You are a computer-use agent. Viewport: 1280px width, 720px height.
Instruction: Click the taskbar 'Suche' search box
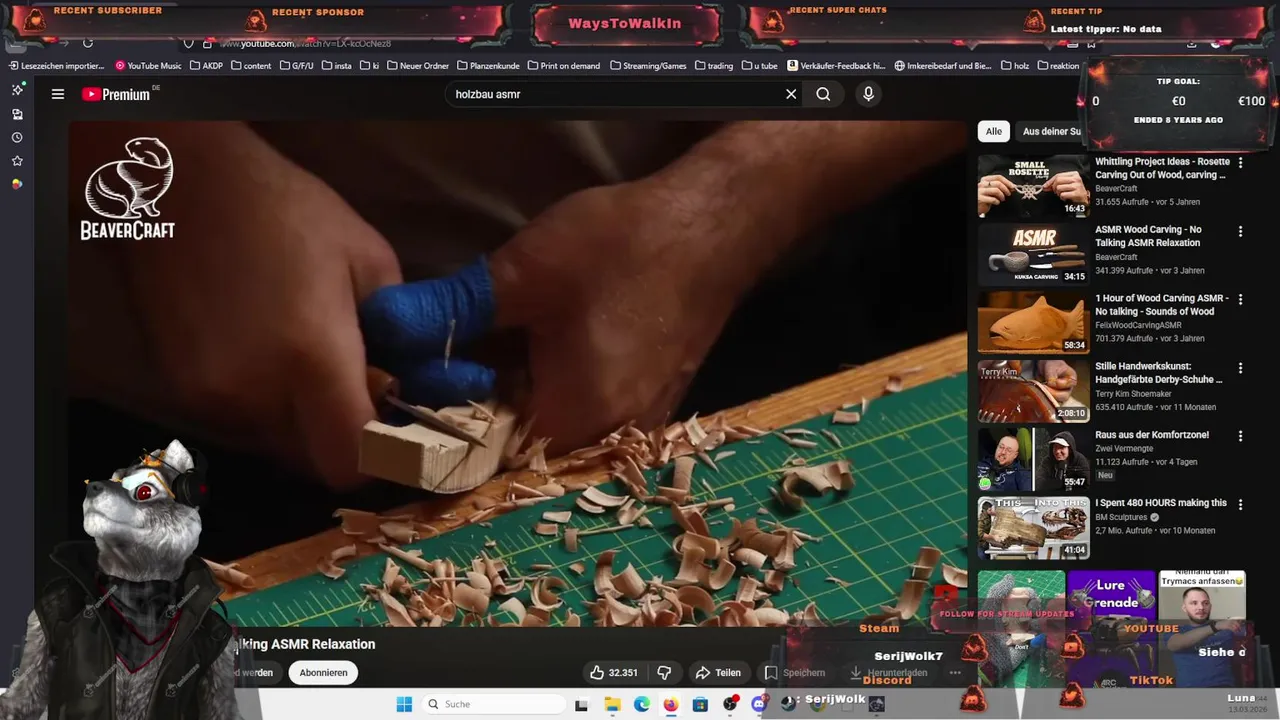click(492, 704)
